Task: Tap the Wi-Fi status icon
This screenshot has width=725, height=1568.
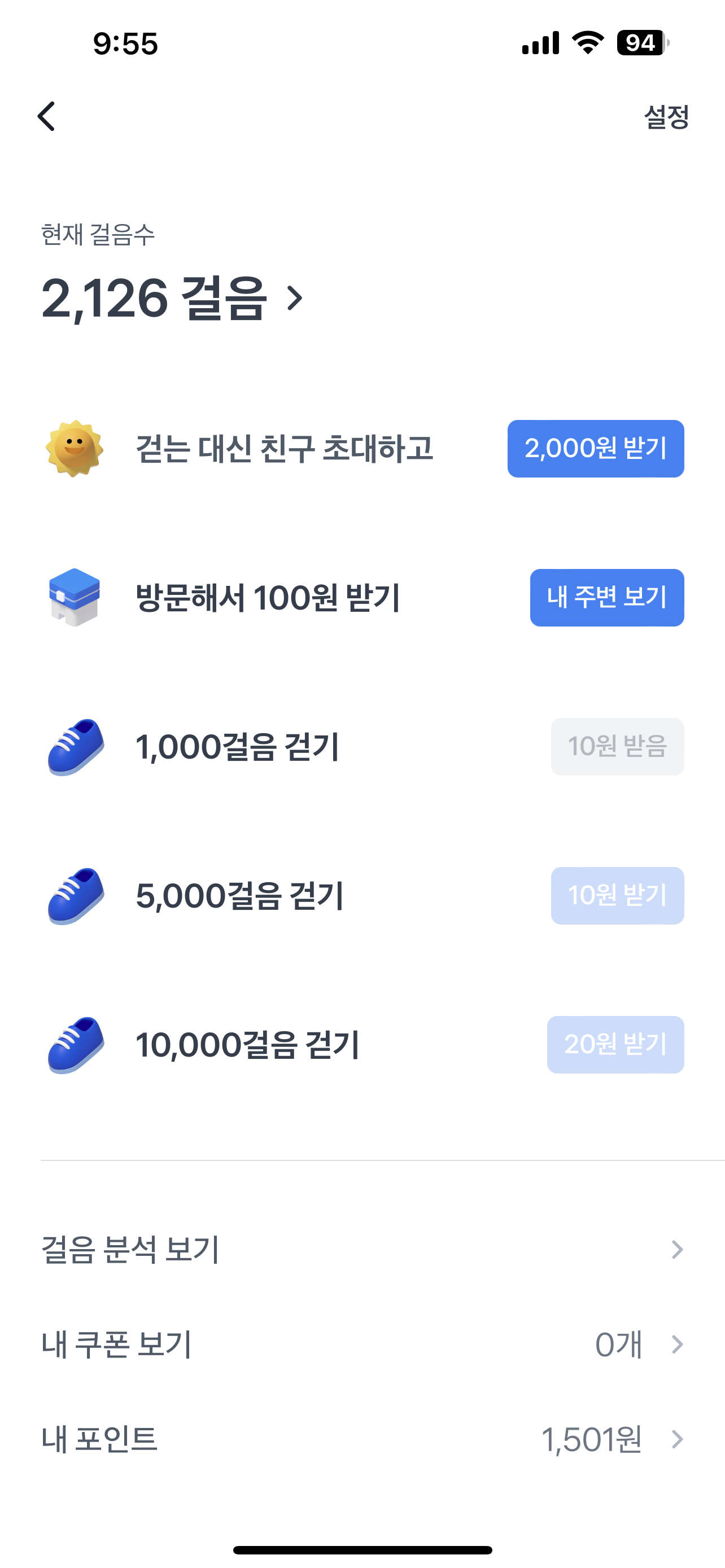Action: [587, 43]
